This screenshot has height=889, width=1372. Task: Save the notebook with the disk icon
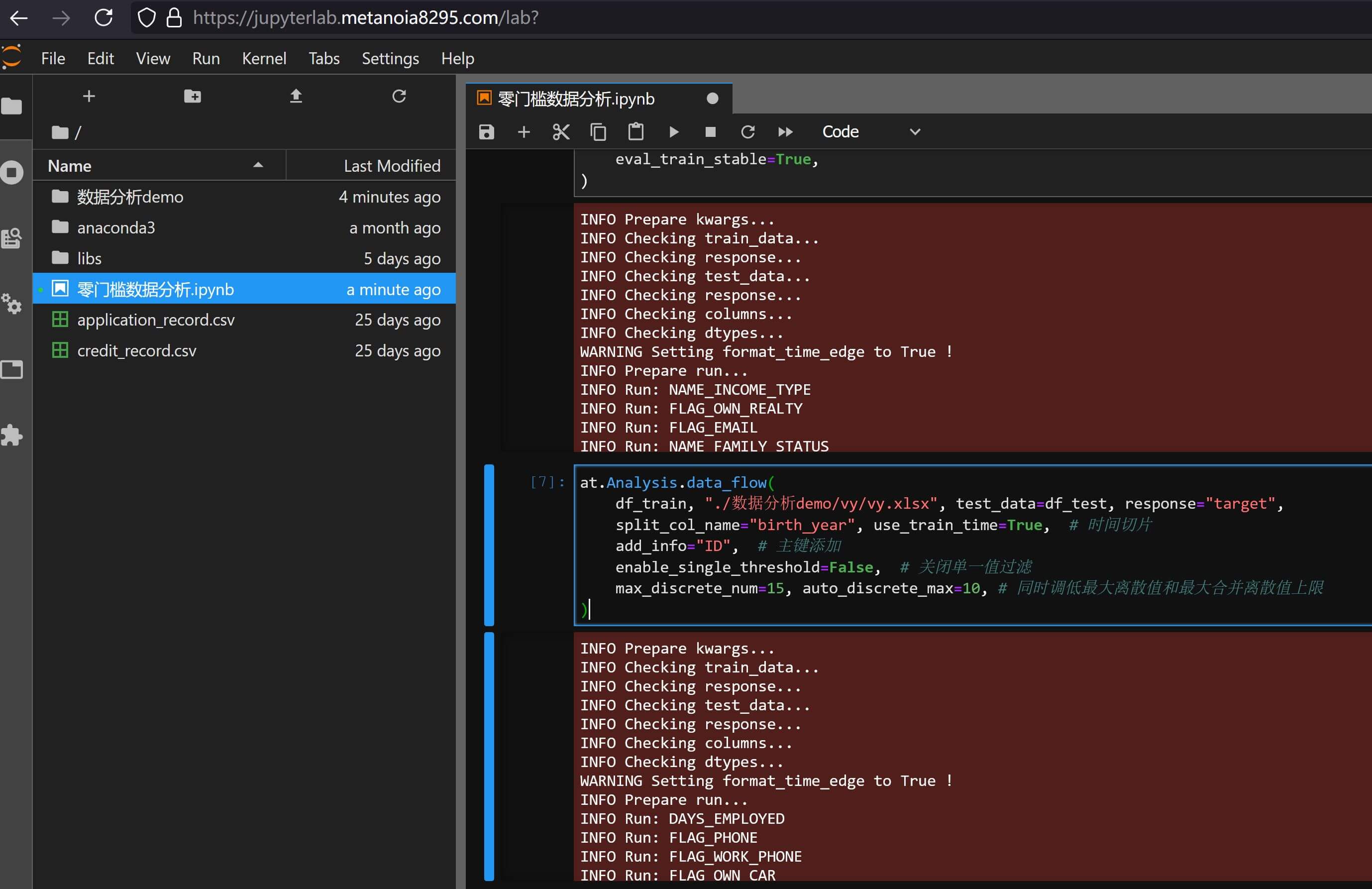point(486,132)
